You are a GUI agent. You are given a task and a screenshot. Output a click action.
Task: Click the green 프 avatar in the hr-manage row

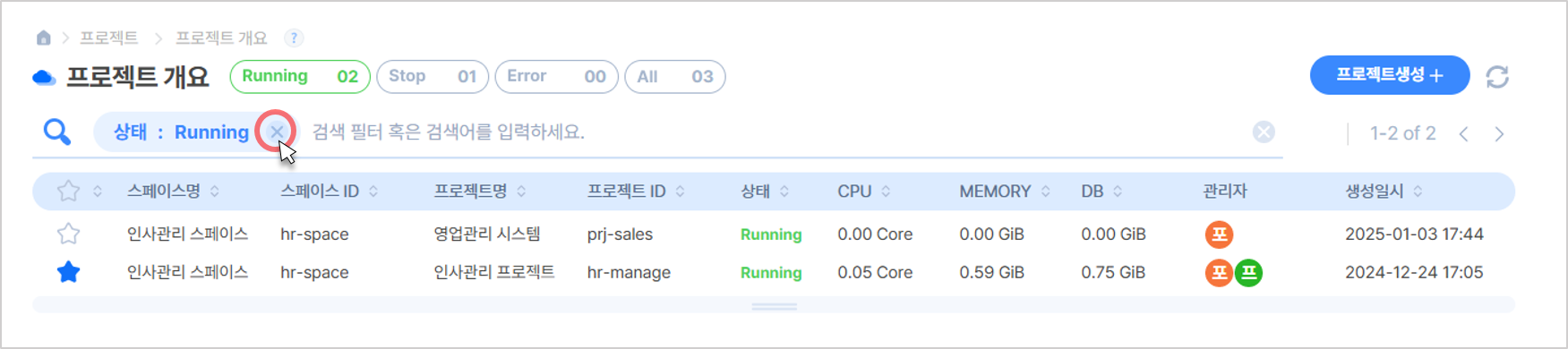(x=1248, y=273)
